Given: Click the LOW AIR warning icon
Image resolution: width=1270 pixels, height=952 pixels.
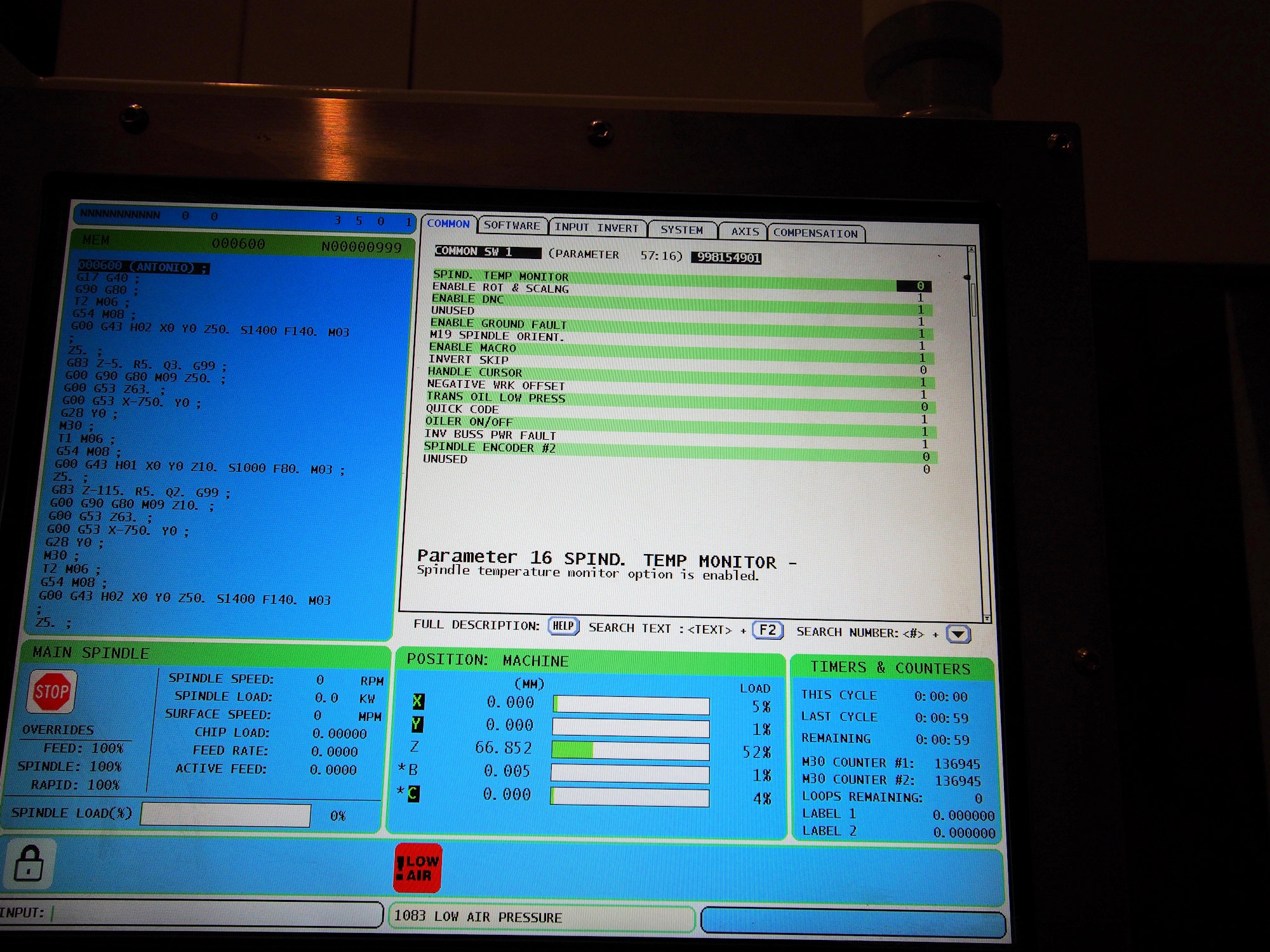Looking at the screenshot, I should 417,868.
